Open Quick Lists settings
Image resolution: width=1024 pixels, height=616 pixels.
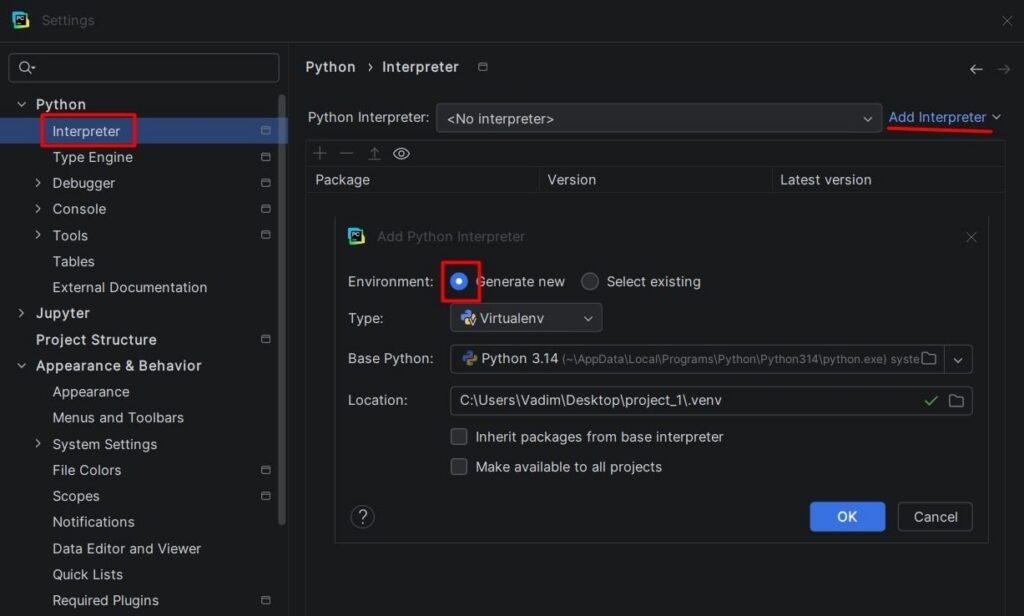88,574
